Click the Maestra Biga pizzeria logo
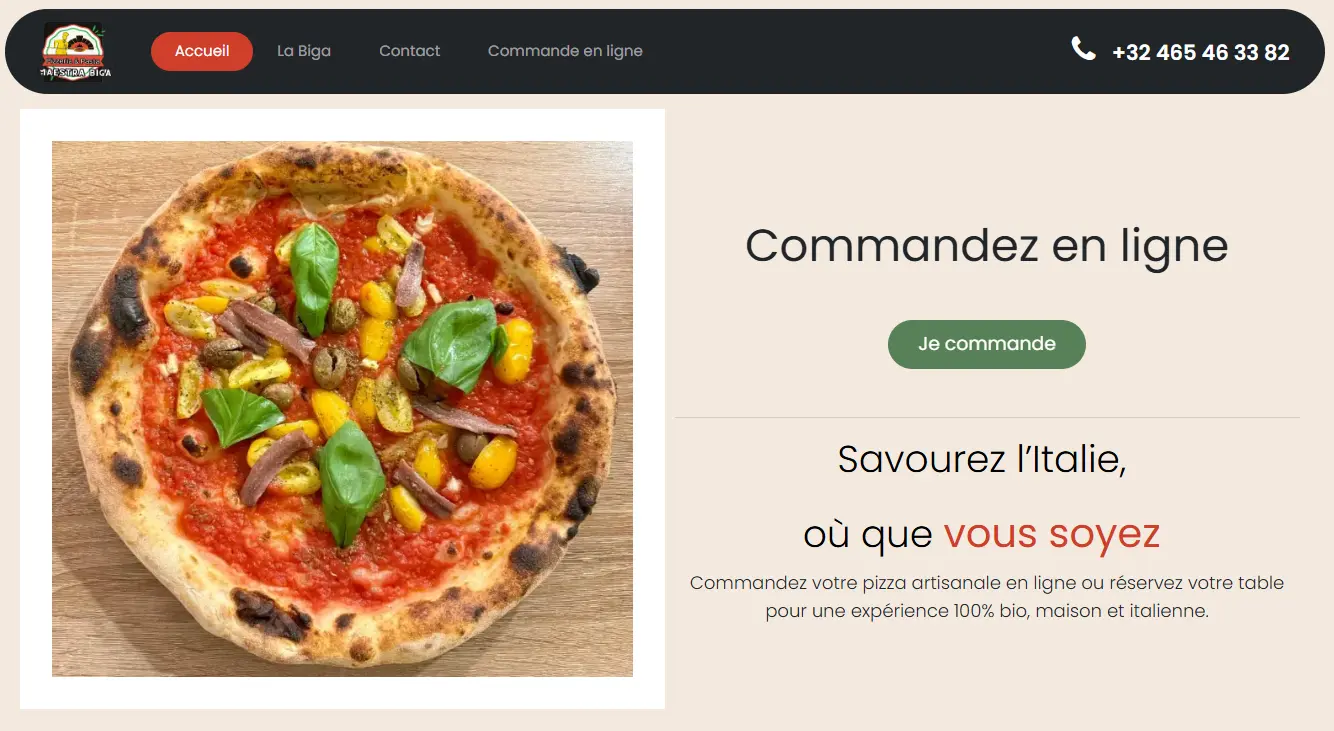This screenshot has width=1334, height=731. coord(76,51)
